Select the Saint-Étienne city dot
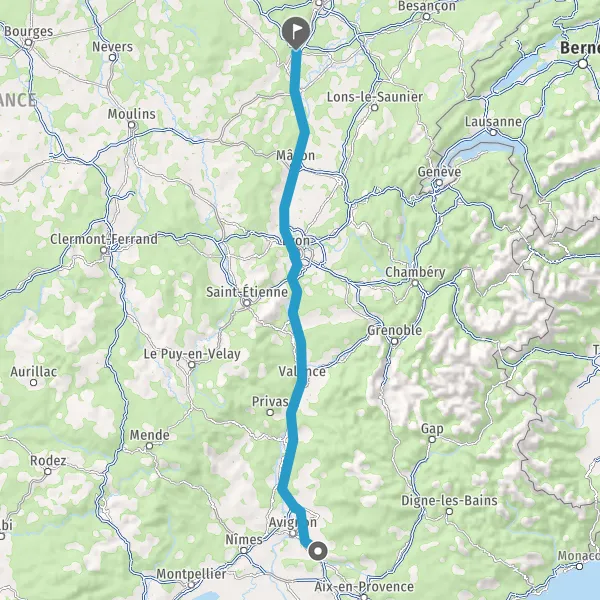Screen dimensions: 600x600 [247, 303]
